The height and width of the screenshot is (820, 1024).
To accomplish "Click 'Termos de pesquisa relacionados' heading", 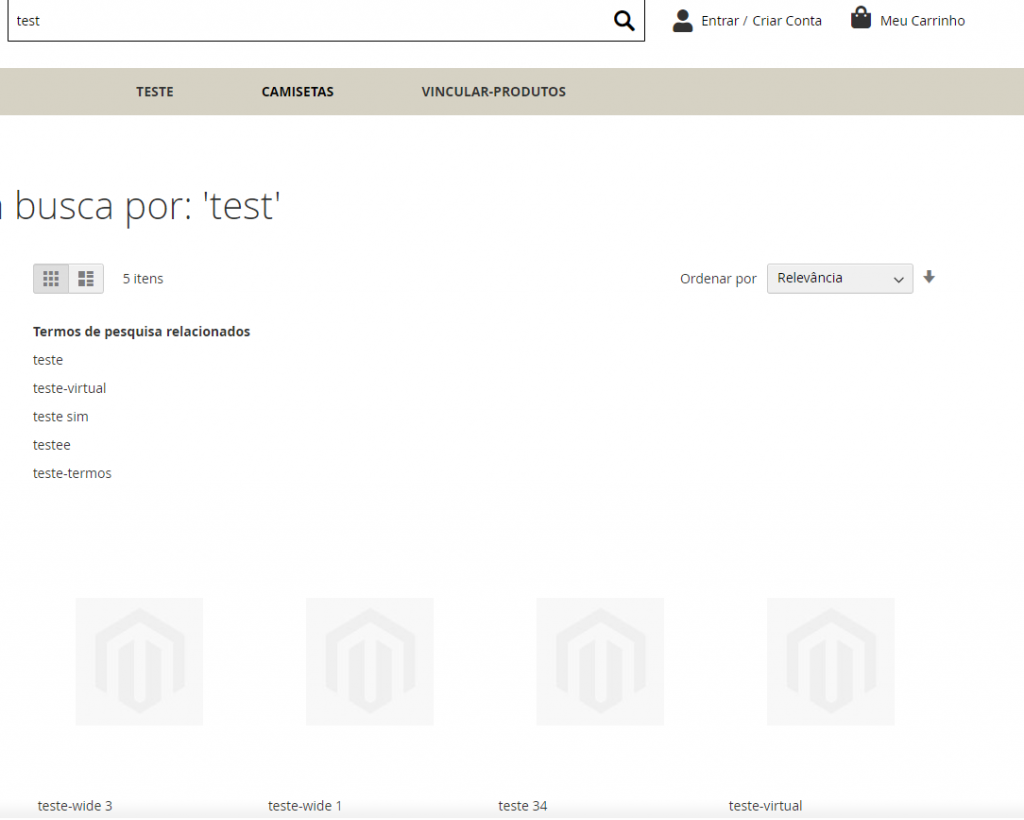I will tap(142, 332).
